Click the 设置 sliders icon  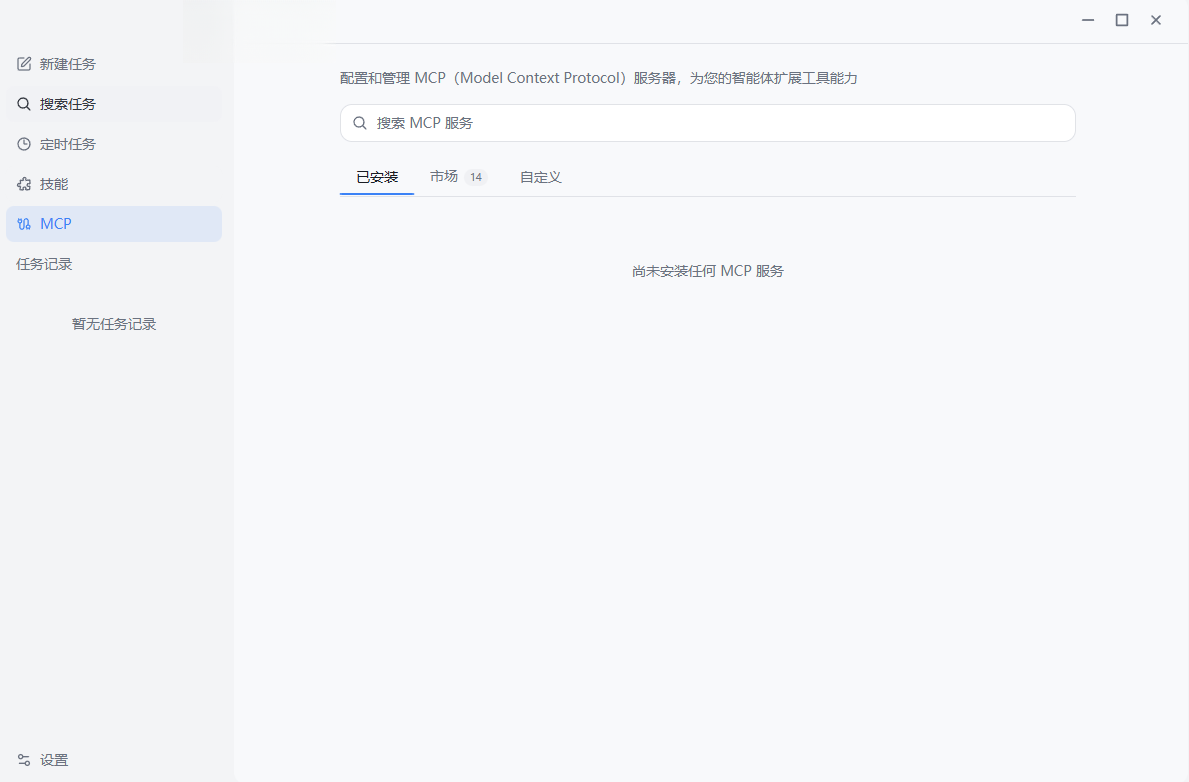click(x=24, y=760)
